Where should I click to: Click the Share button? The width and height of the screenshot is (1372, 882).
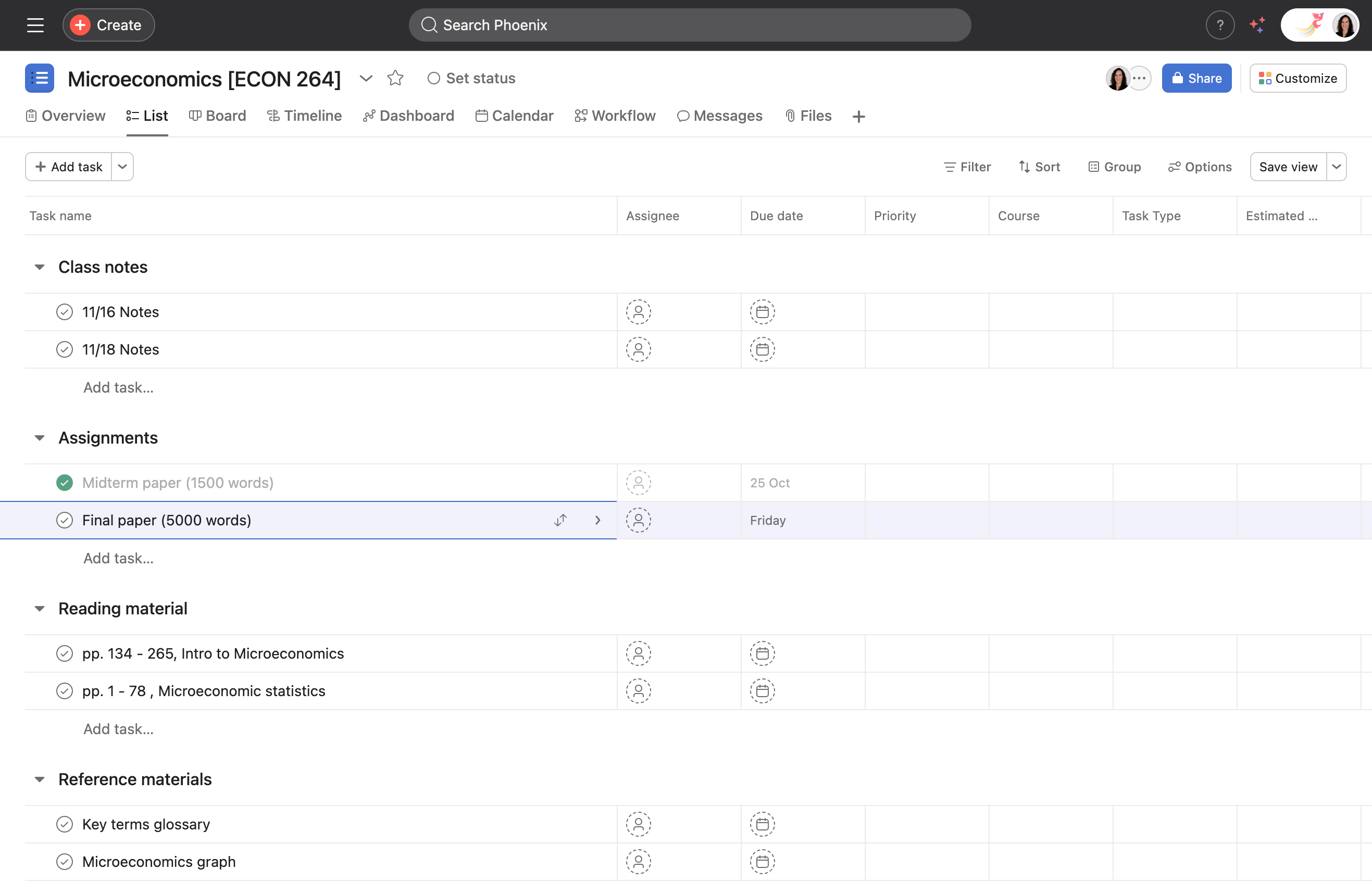1196,78
